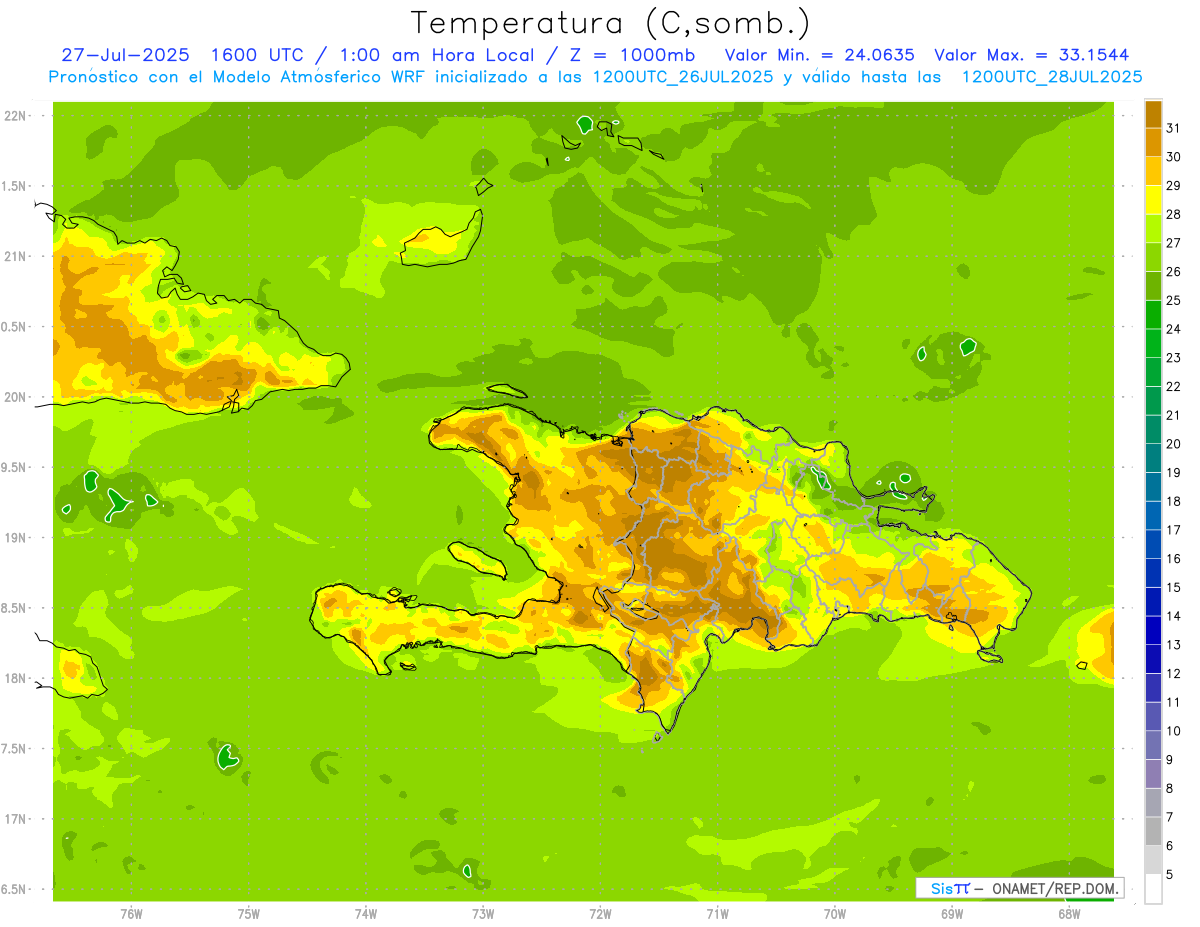Click the legend value "16"
This screenshot has width=1200, height=927.
point(1173,559)
